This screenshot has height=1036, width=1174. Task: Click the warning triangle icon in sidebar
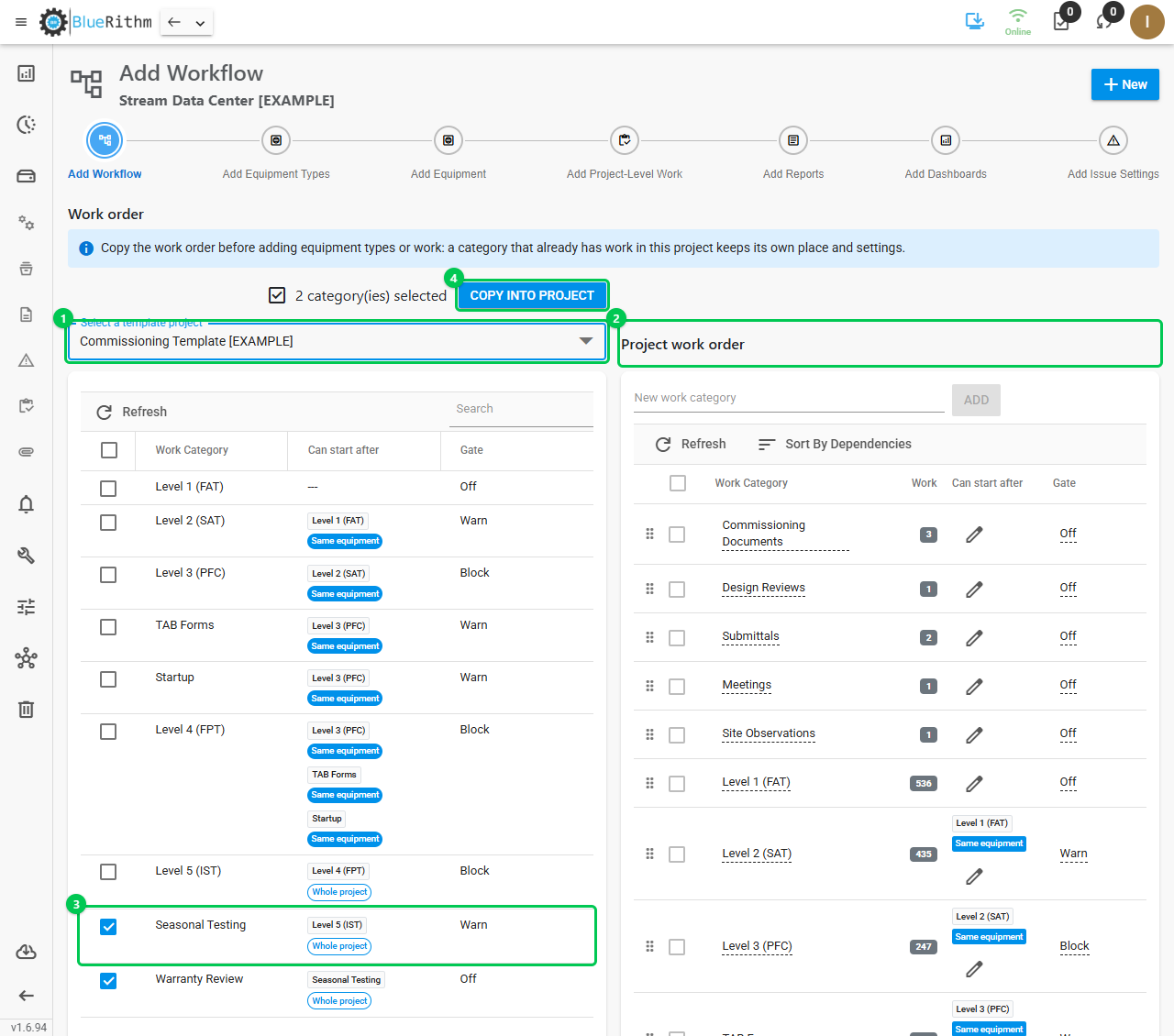point(26,360)
